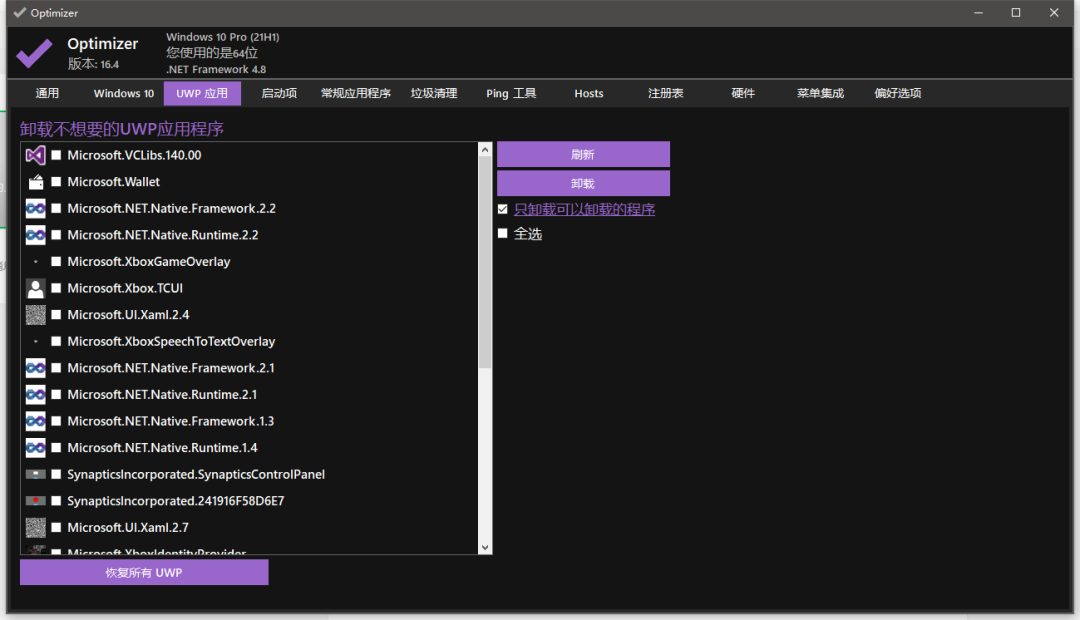Open the Windows 10 tab
Viewport: 1080px width, 620px height.
coord(124,93)
